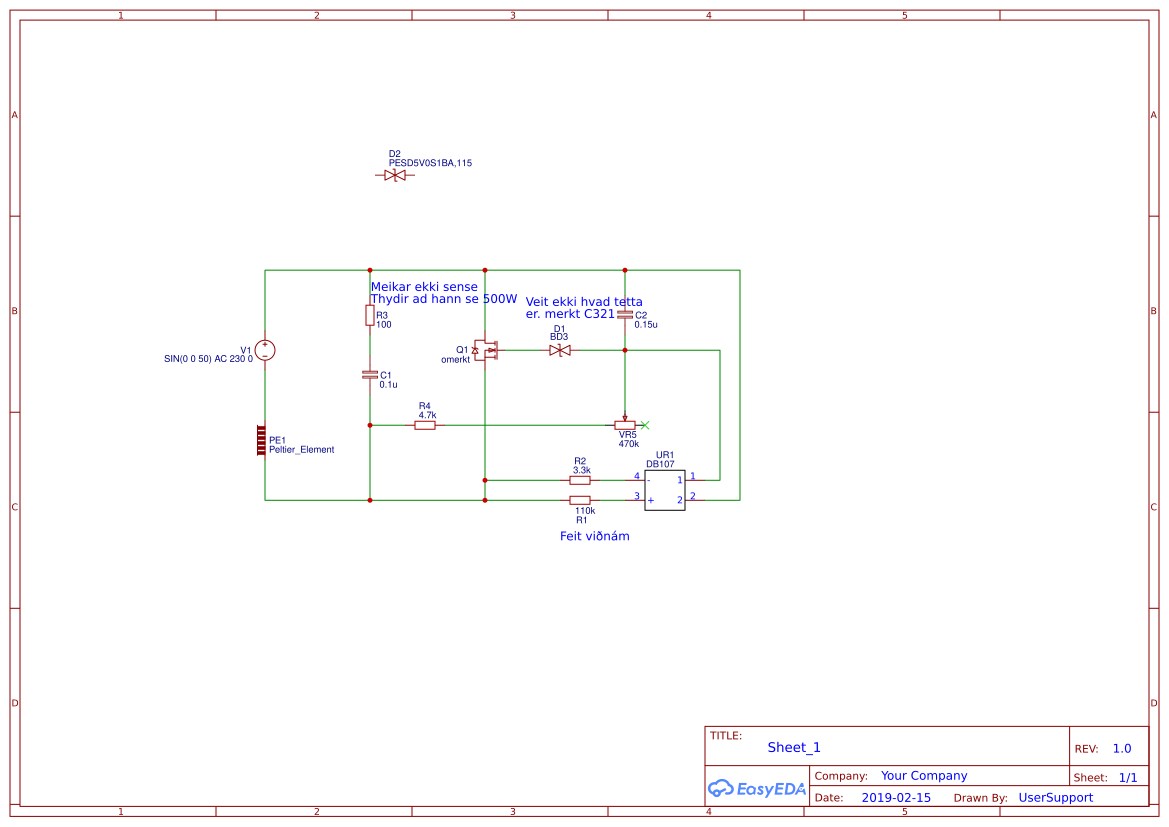Click the Drawn By UserSupport text
Screen dimensions: 1169x827
pyautogui.click(x=1056, y=797)
